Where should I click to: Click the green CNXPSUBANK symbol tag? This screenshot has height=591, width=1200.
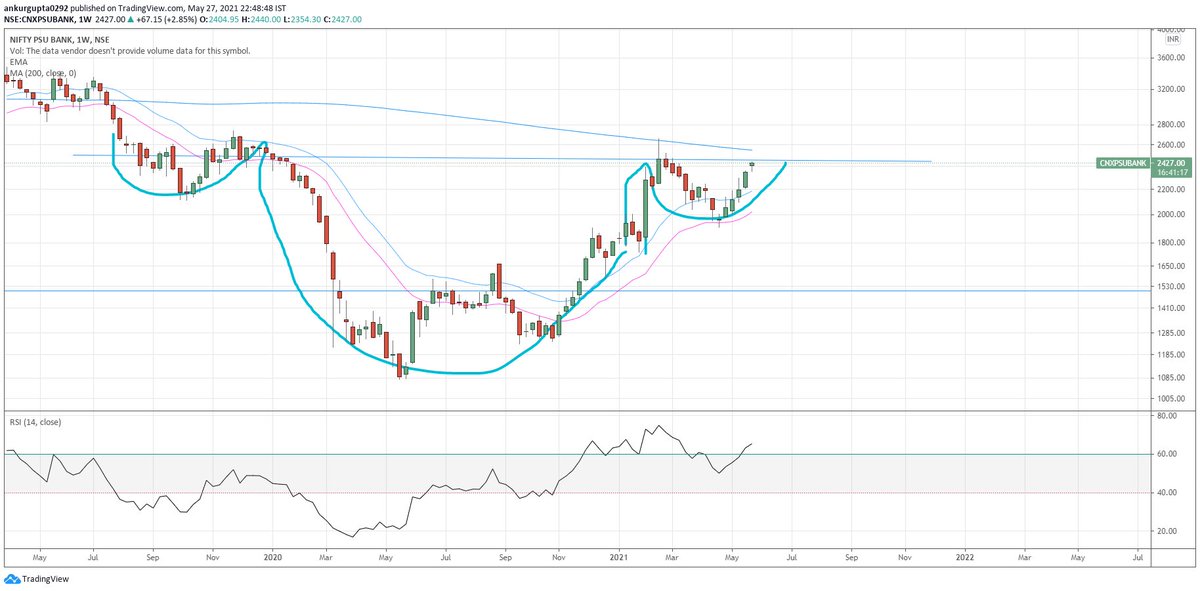point(1122,162)
